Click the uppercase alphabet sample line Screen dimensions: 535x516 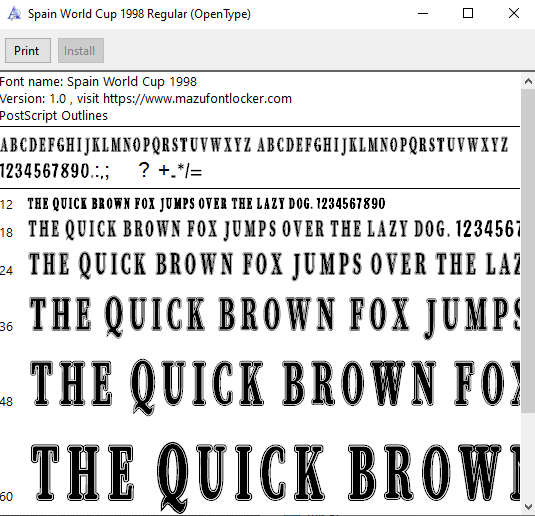pyautogui.click(x=254, y=145)
